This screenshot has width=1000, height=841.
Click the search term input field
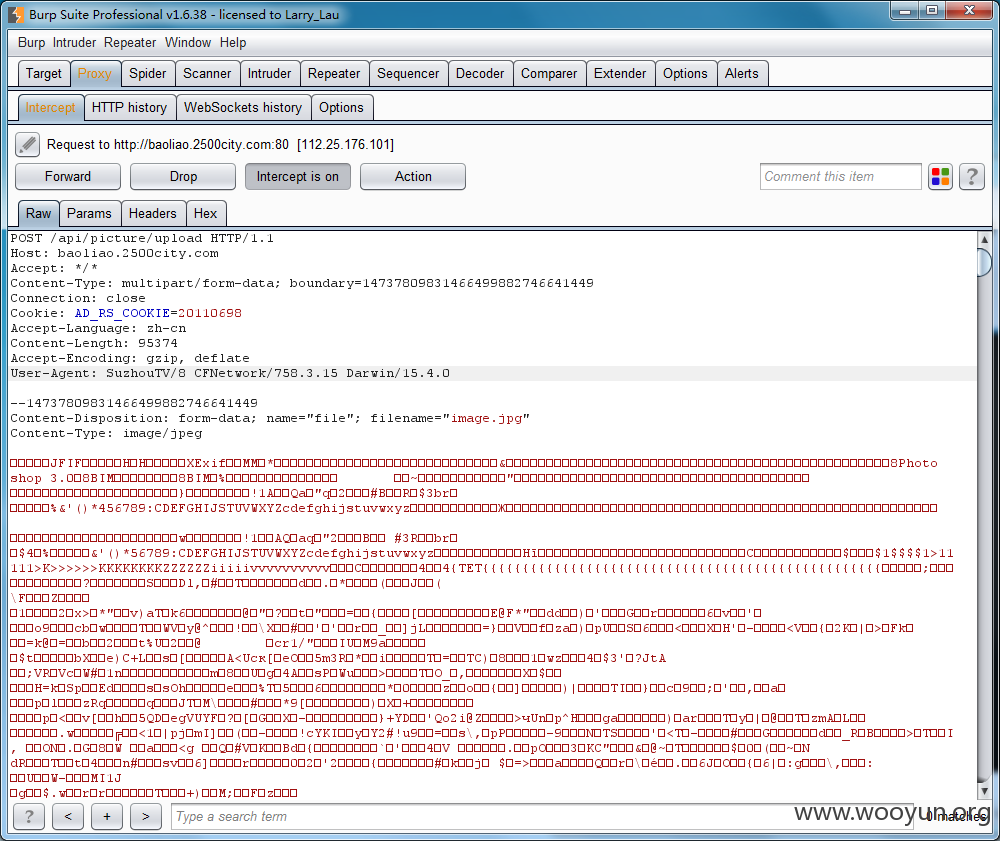coord(542,817)
